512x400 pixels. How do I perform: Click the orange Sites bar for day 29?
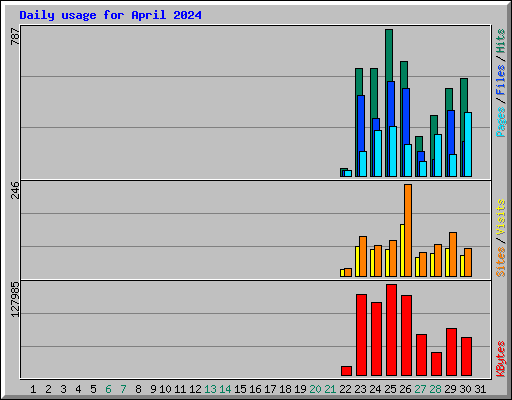[453, 254]
